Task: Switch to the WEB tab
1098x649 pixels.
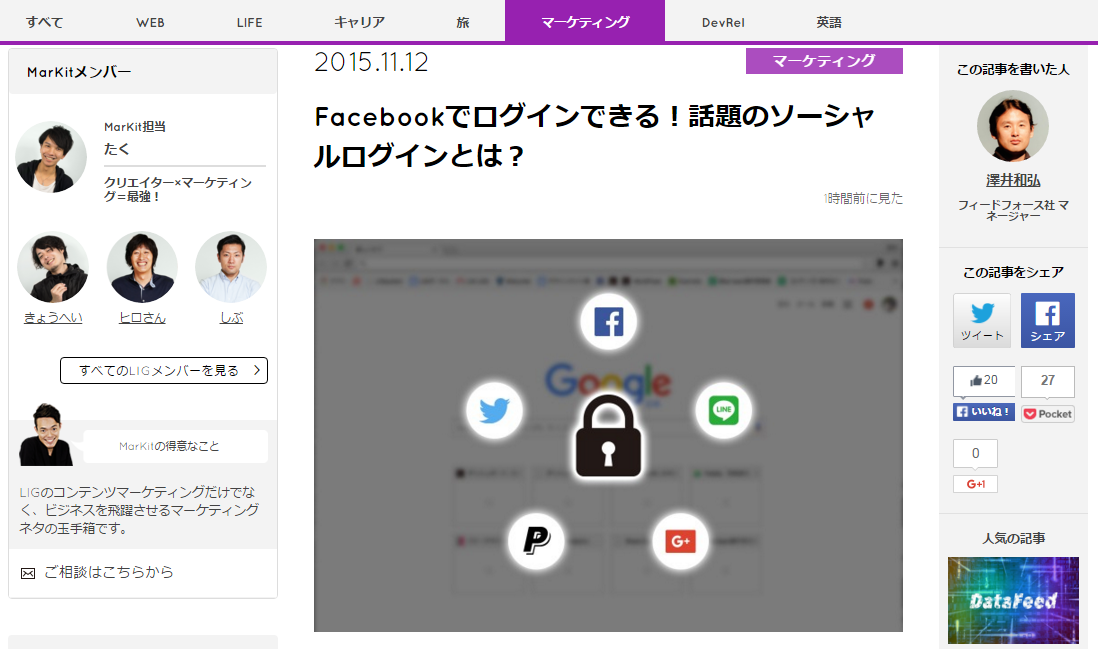Action: [x=150, y=22]
